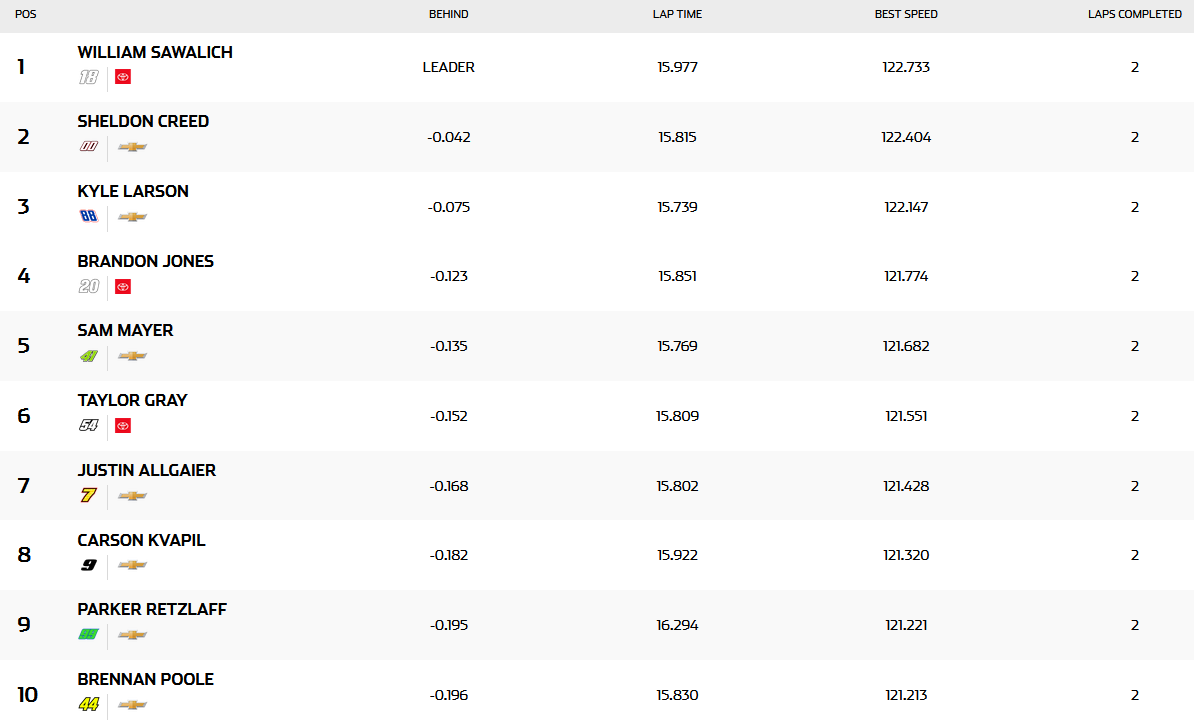Select Sheldon Creed's 122.404 best speed cell

[906, 137]
